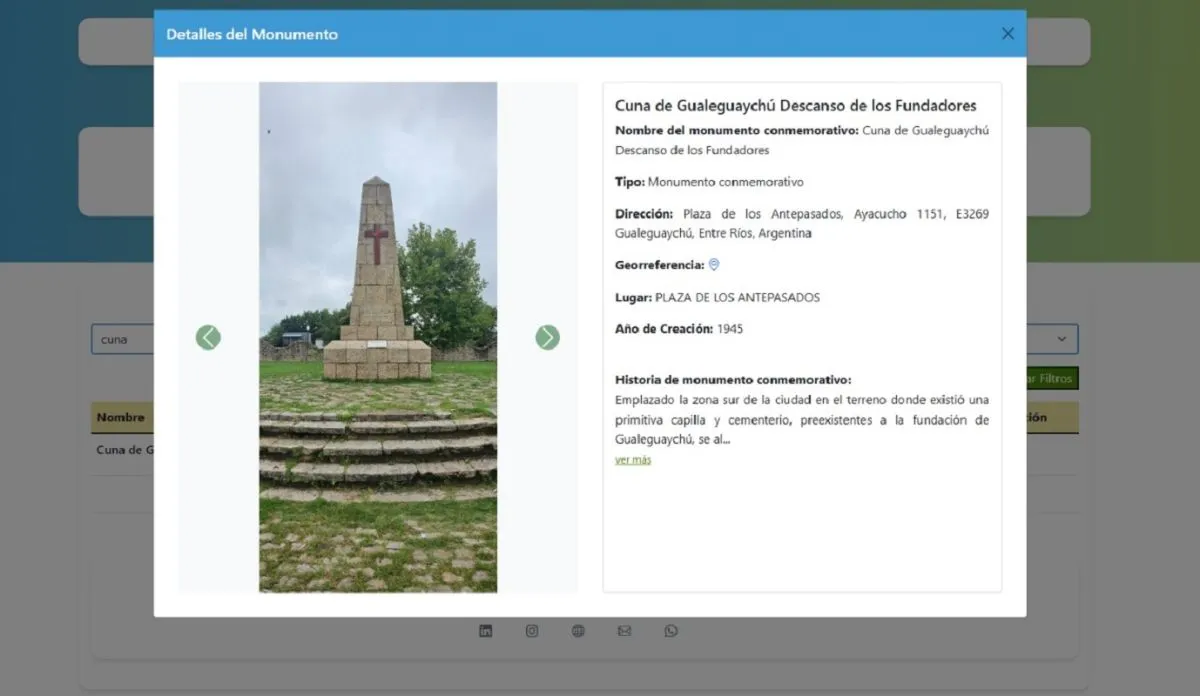Click the obelisk monument photo
1200x696 pixels.
(x=378, y=337)
